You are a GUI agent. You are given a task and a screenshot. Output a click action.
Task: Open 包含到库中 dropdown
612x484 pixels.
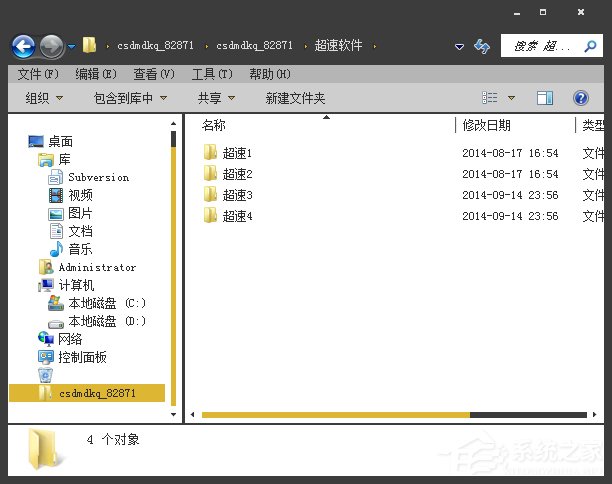[130, 98]
